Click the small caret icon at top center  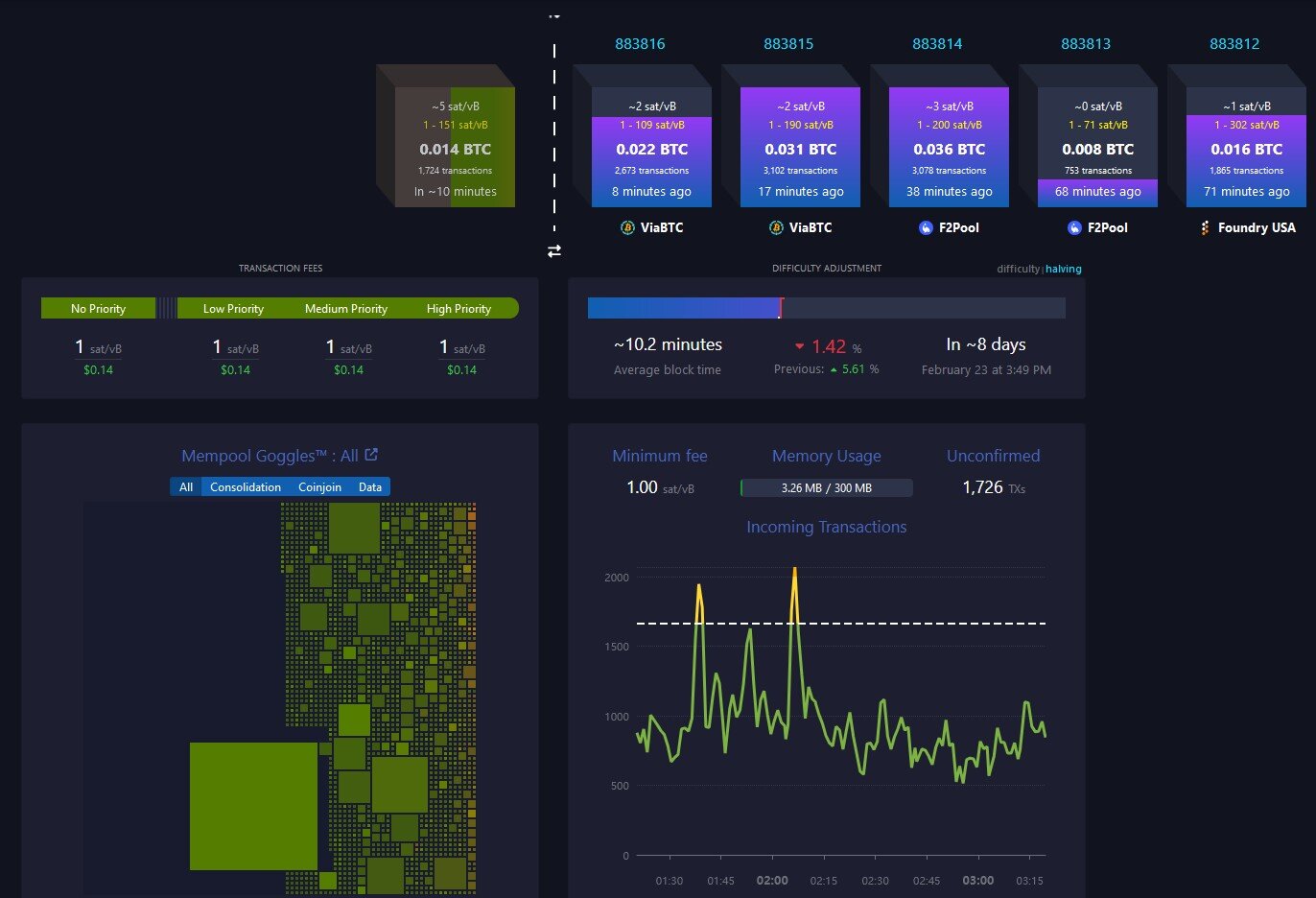tap(554, 16)
